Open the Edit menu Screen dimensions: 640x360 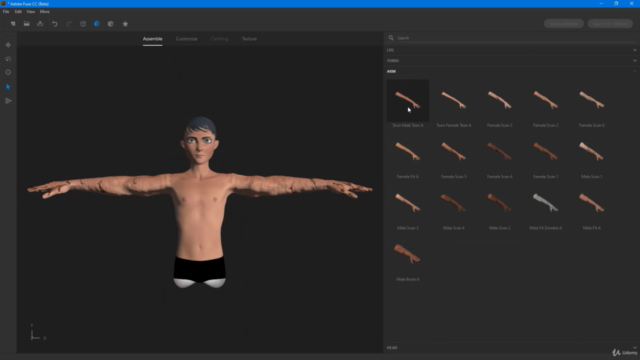pyautogui.click(x=18, y=12)
